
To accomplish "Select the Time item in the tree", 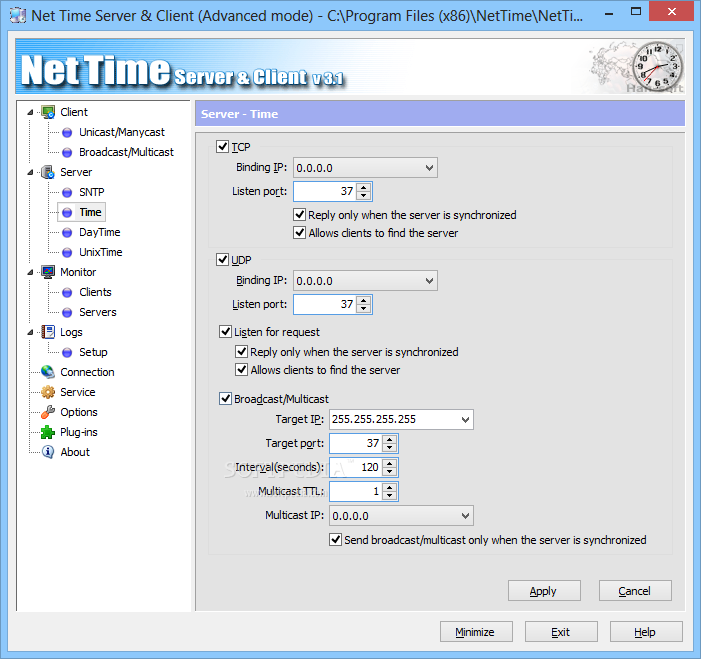I will [x=90, y=212].
